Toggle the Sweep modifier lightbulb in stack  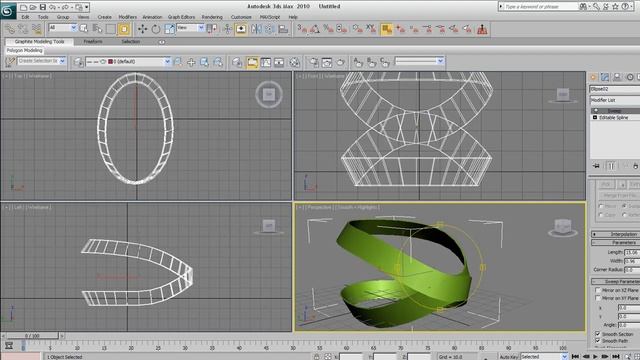pos(596,111)
